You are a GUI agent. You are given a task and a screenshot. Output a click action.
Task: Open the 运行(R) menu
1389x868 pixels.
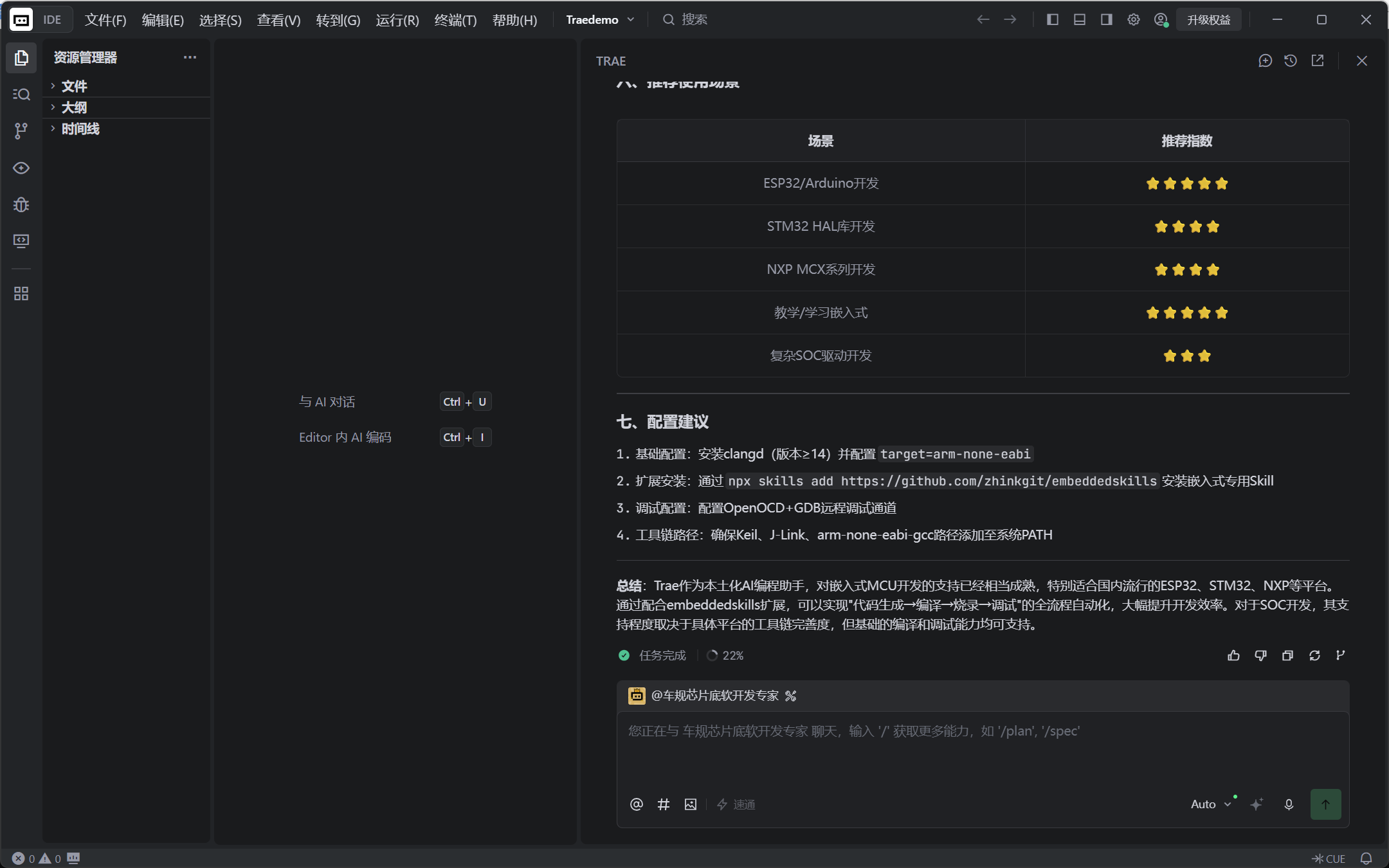397,20
